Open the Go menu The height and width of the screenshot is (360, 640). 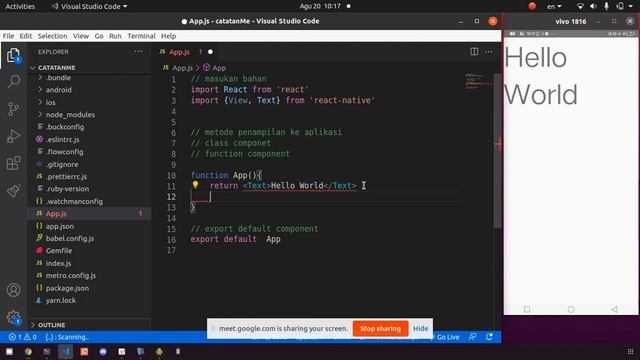(99, 36)
